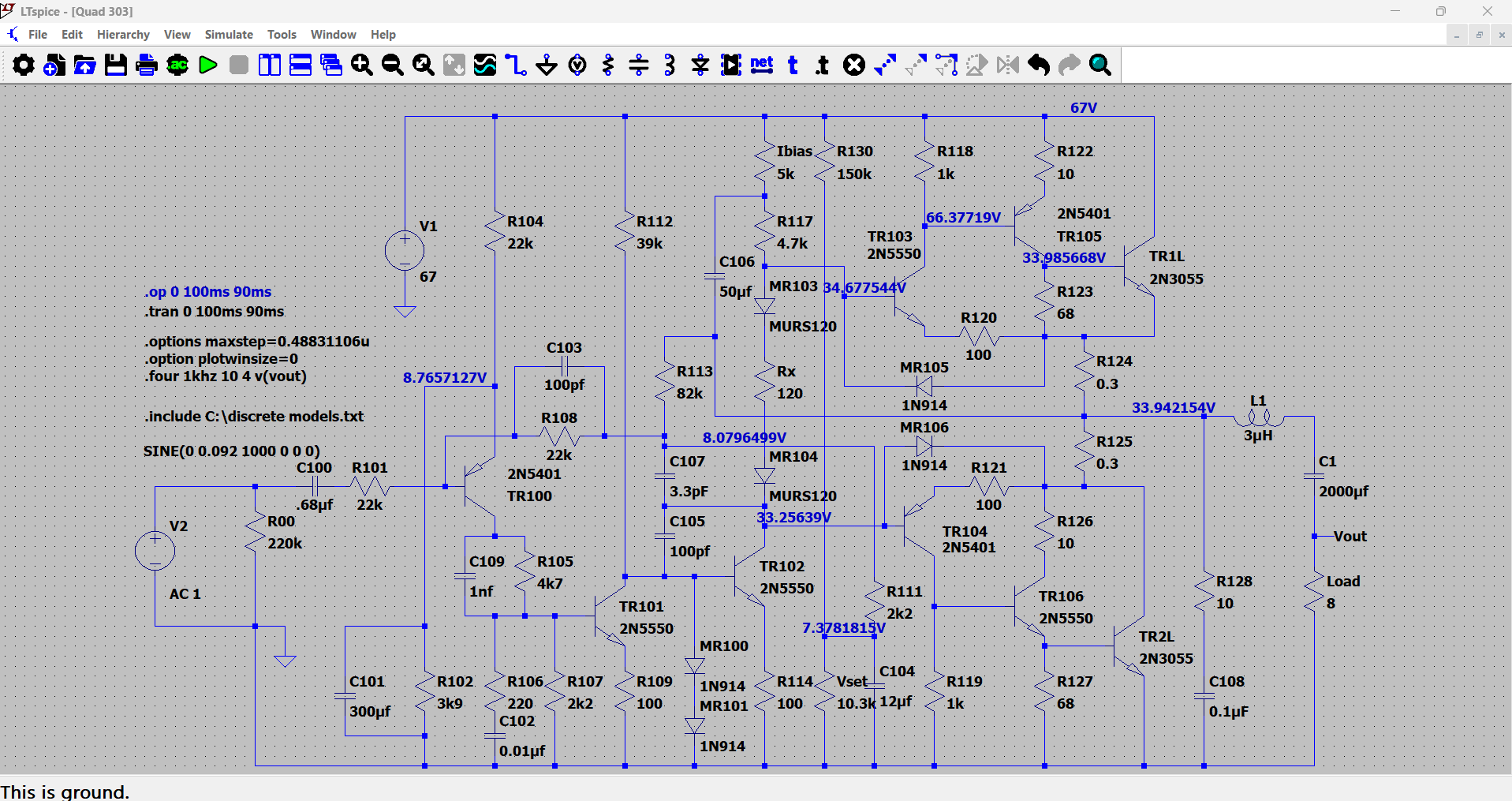The height and width of the screenshot is (801, 1512).
Task: Stop simulation with the grey halt icon
Action: click(239, 65)
